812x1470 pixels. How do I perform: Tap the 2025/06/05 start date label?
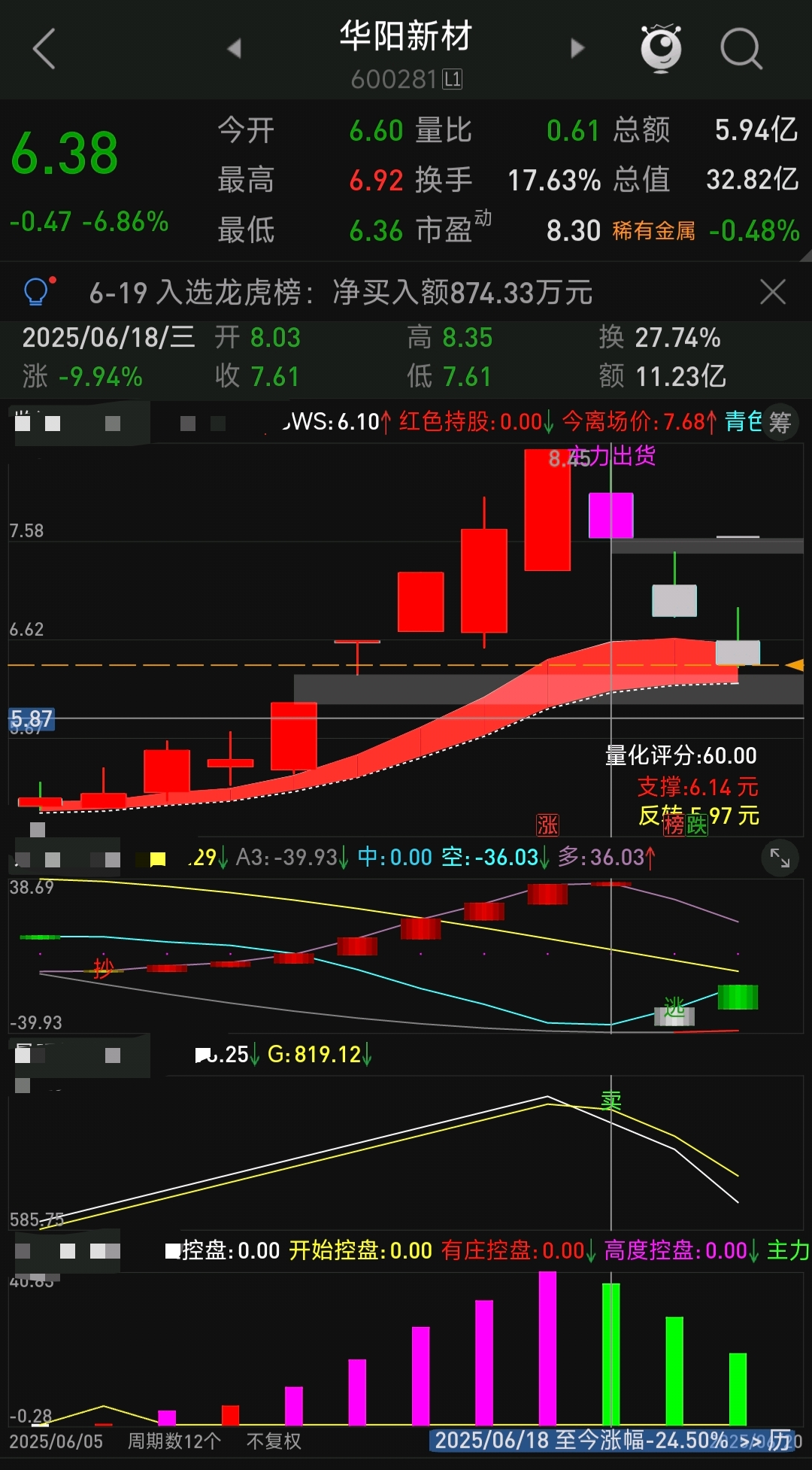click(x=56, y=1441)
